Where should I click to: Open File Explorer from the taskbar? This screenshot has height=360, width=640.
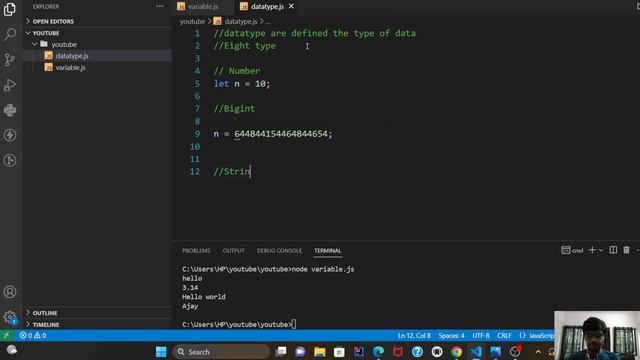click(320, 352)
